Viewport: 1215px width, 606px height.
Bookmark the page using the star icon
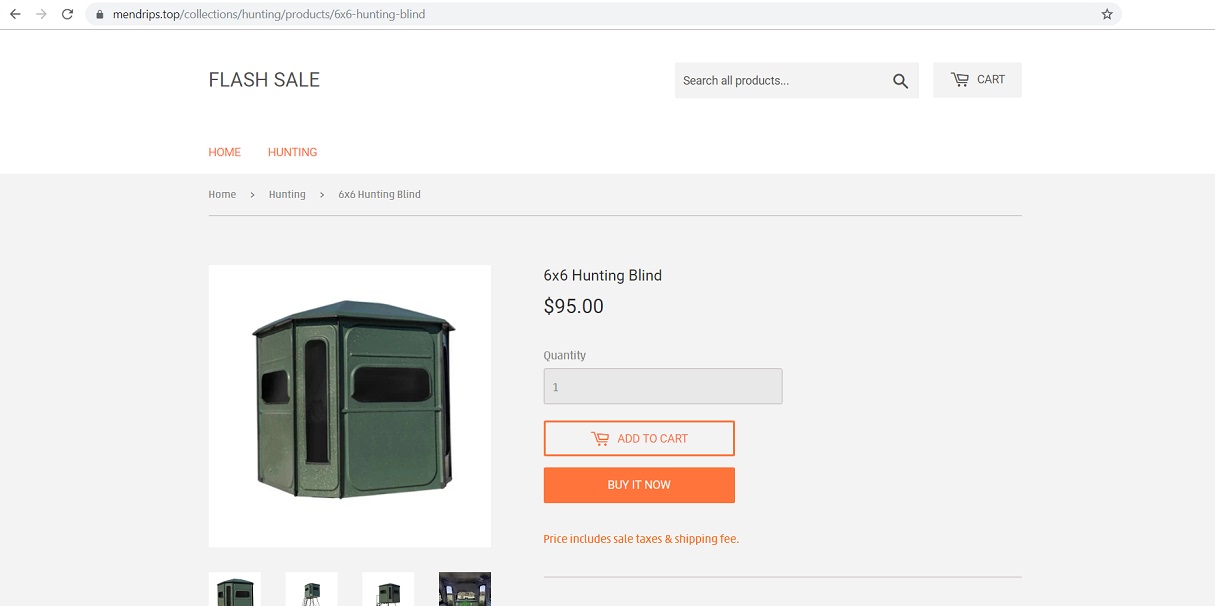(1107, 14)
